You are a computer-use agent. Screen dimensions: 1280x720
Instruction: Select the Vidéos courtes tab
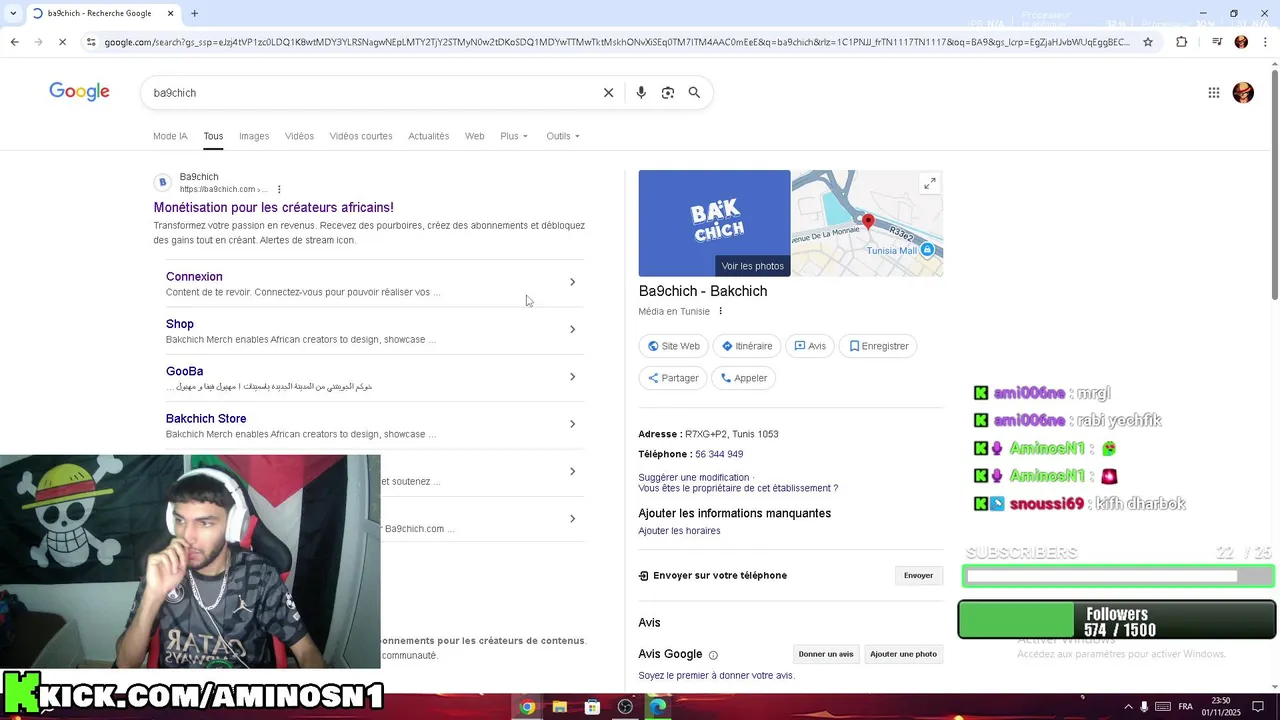click(x=361, y=136)
